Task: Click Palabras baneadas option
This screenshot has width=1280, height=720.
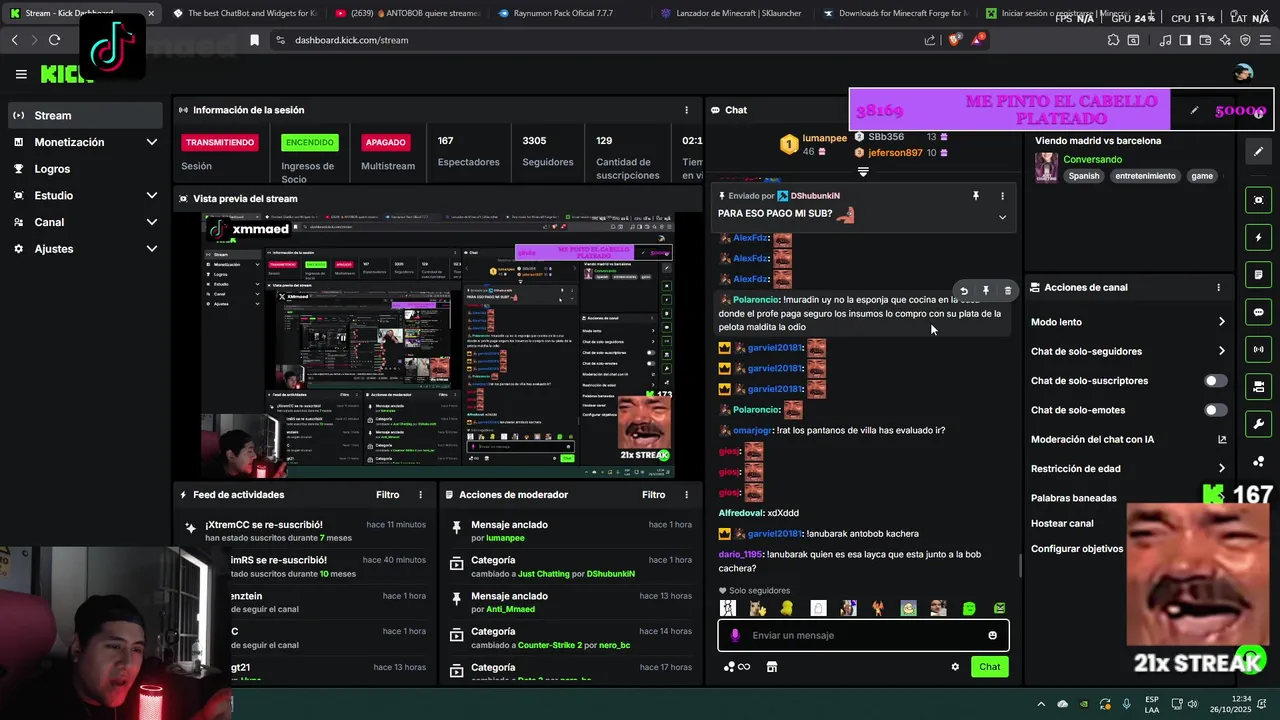Action: point(1073,498)
